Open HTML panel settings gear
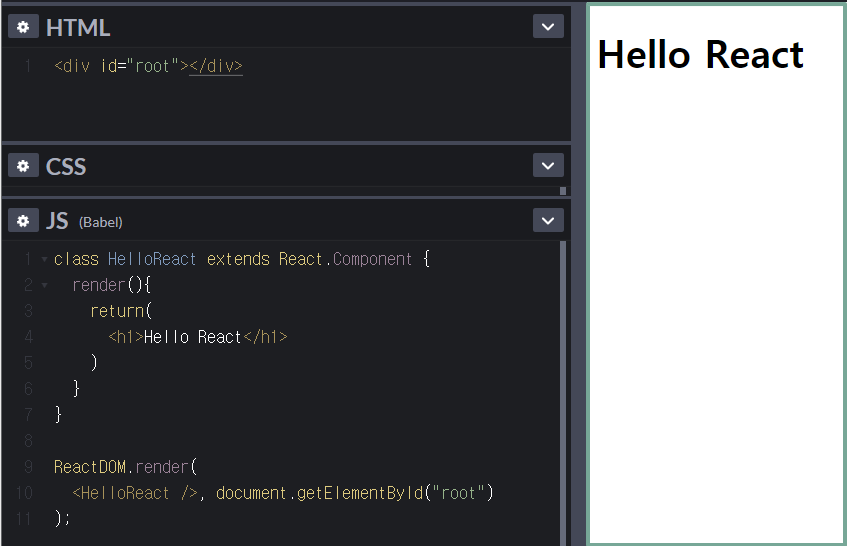 (23, 26)
